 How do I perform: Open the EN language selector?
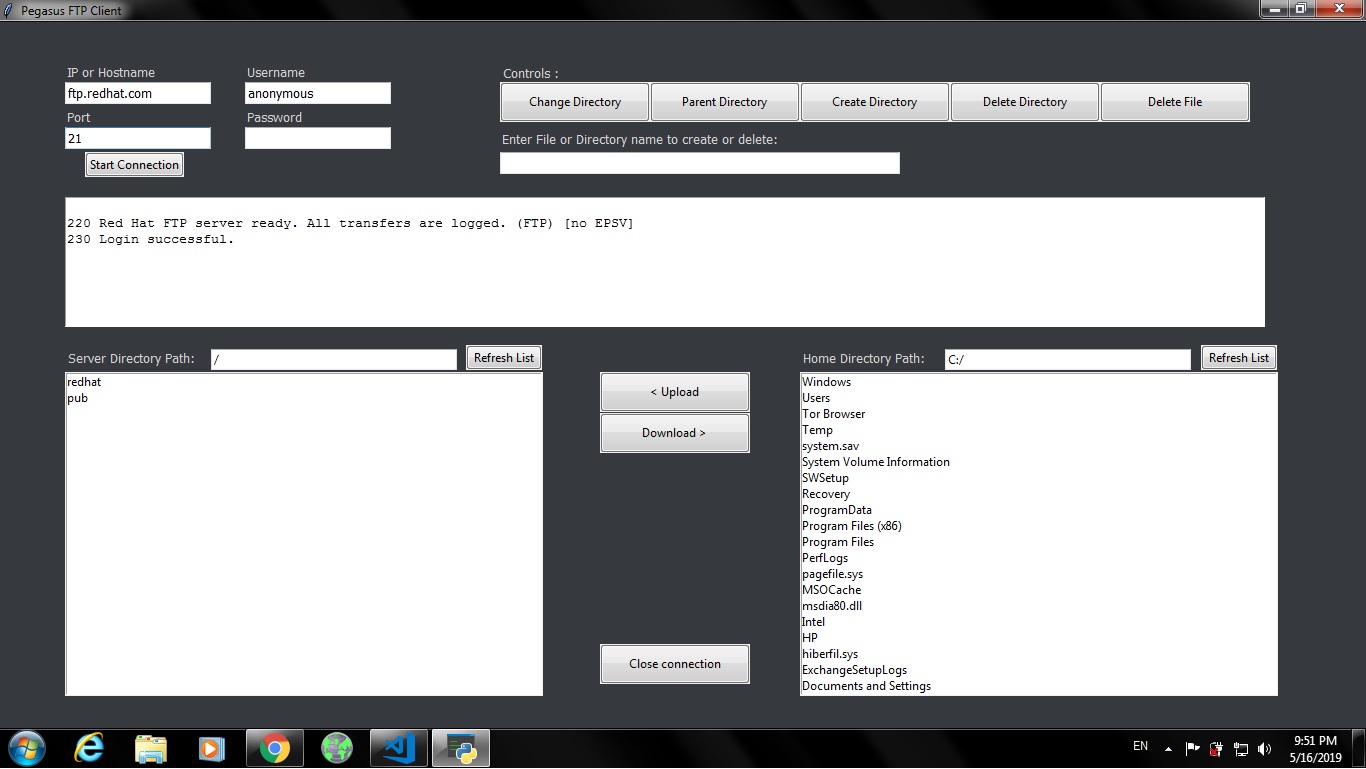[1140, 746]
